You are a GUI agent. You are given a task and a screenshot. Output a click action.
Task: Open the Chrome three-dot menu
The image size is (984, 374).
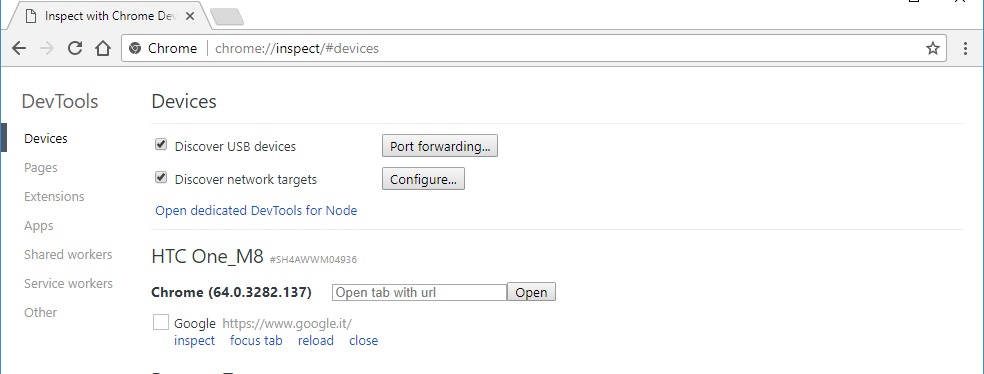[x=966, y=48]
